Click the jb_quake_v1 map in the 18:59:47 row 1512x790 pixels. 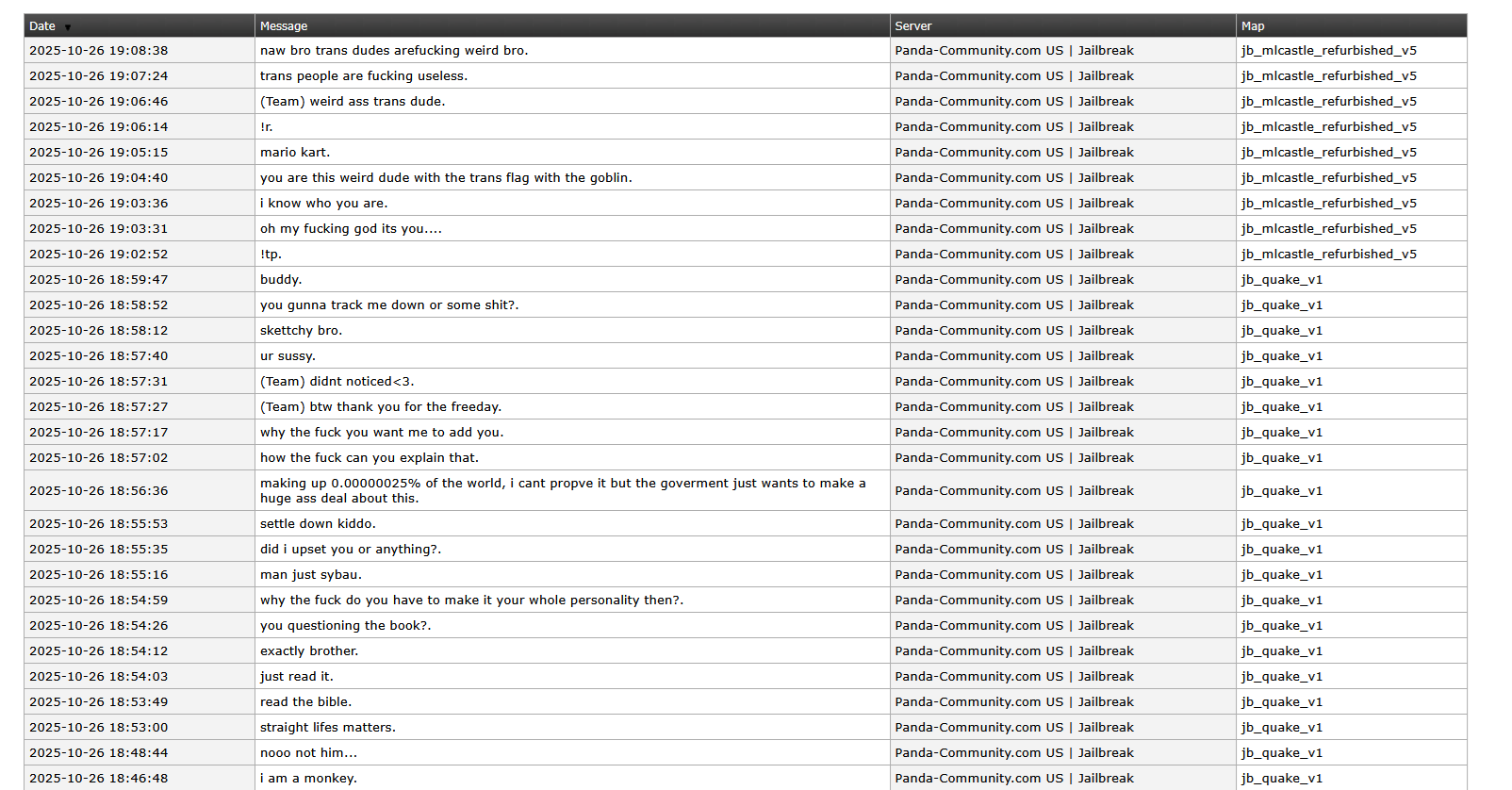[1281, 280]
